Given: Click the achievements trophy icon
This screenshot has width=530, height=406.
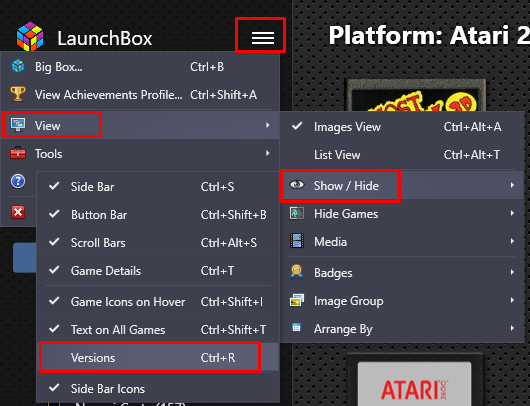Looking at the screenshot, I should click(x=18, y=94).
